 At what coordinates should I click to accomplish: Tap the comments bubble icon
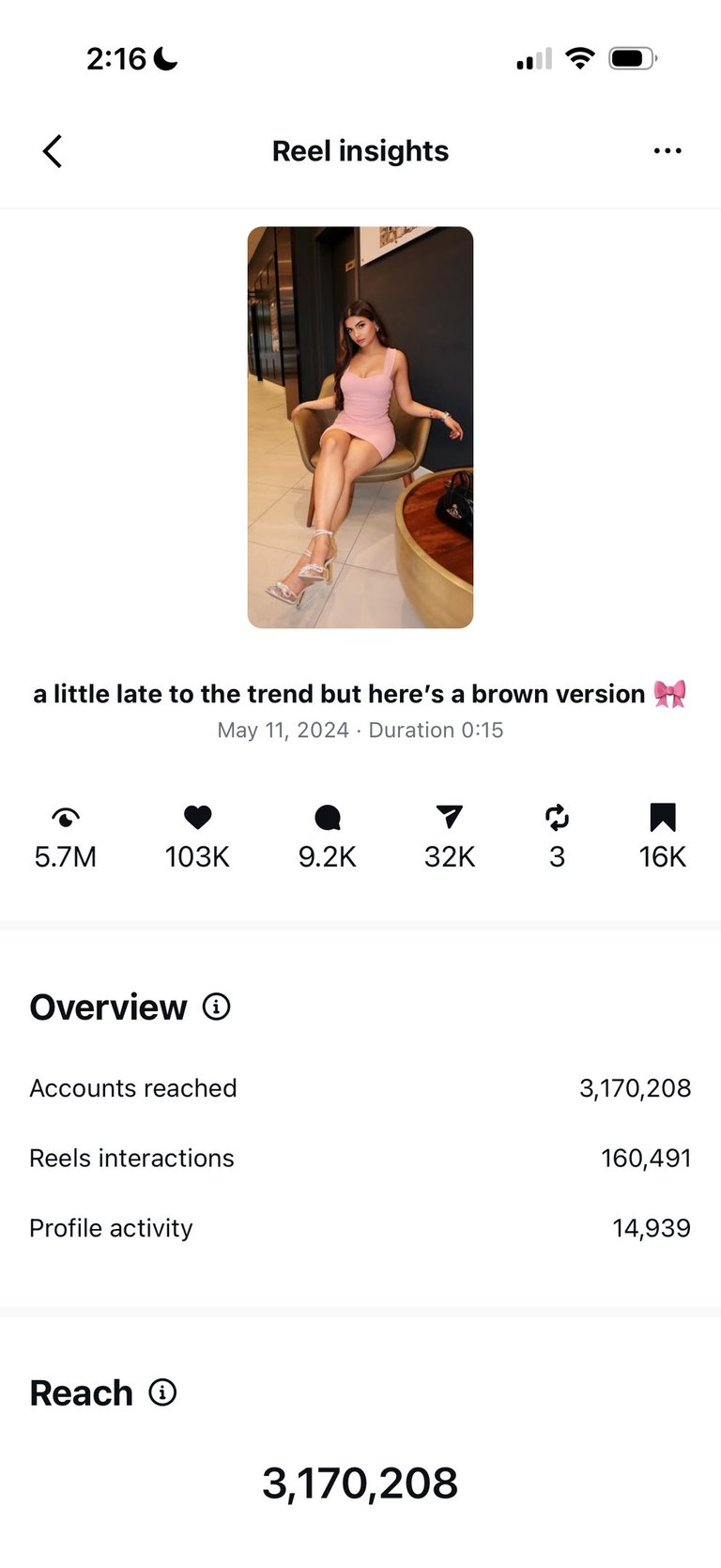[328, 818]
